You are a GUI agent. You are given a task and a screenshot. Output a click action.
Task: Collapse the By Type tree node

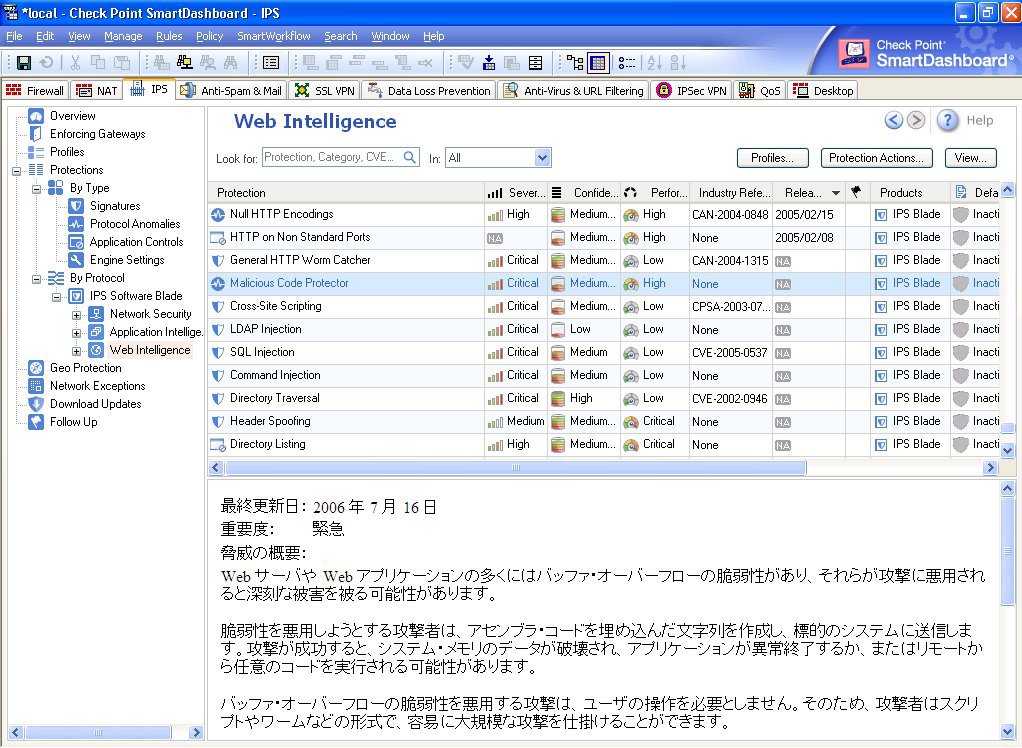click(x=36, y=190)
